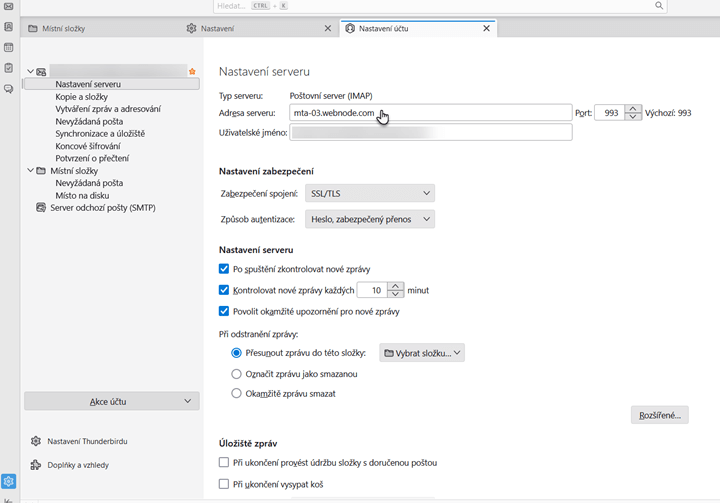
Task: Select Nastavení serveru in account tree
Action: (112, 84)
